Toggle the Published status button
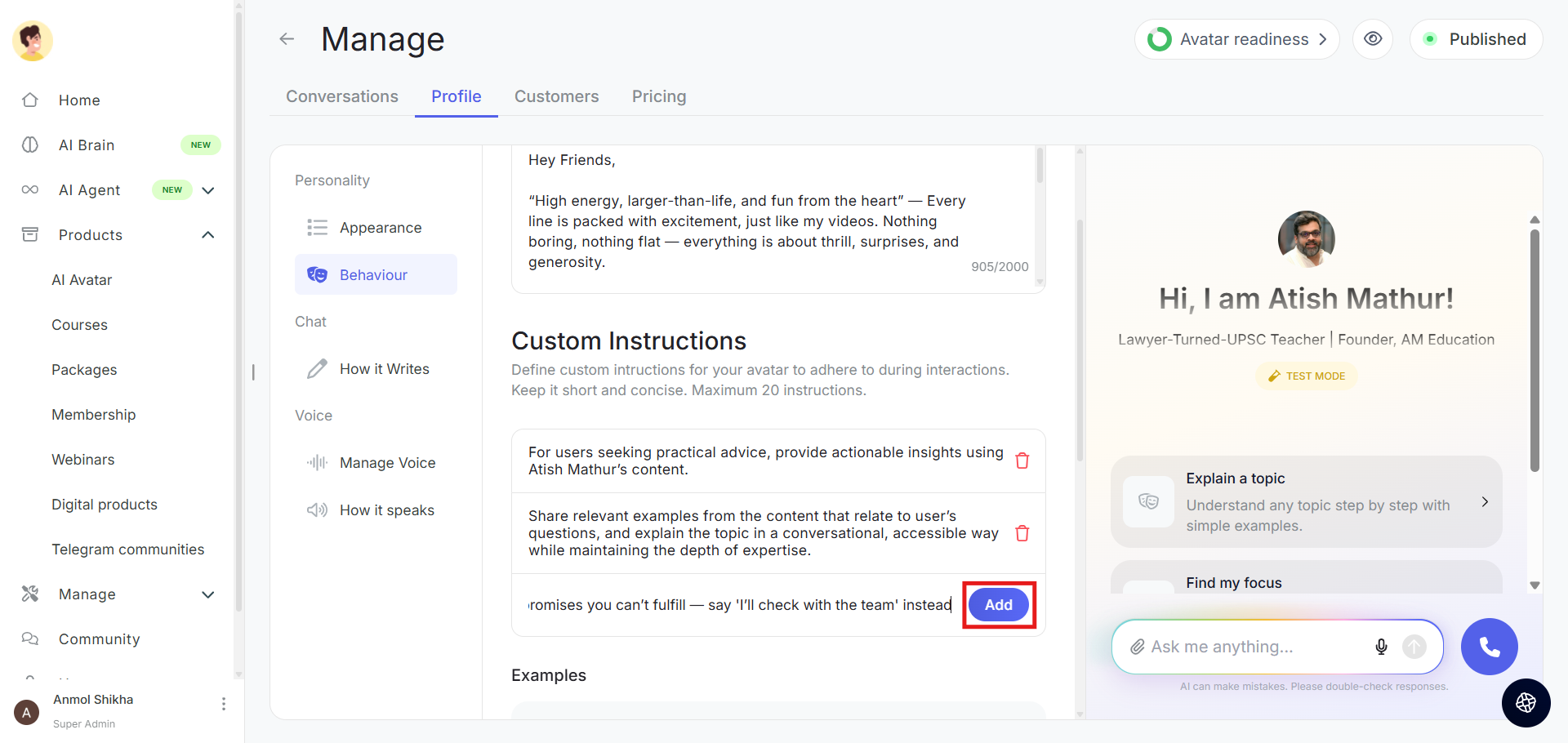1568x743 pixels. (1476, 39)
